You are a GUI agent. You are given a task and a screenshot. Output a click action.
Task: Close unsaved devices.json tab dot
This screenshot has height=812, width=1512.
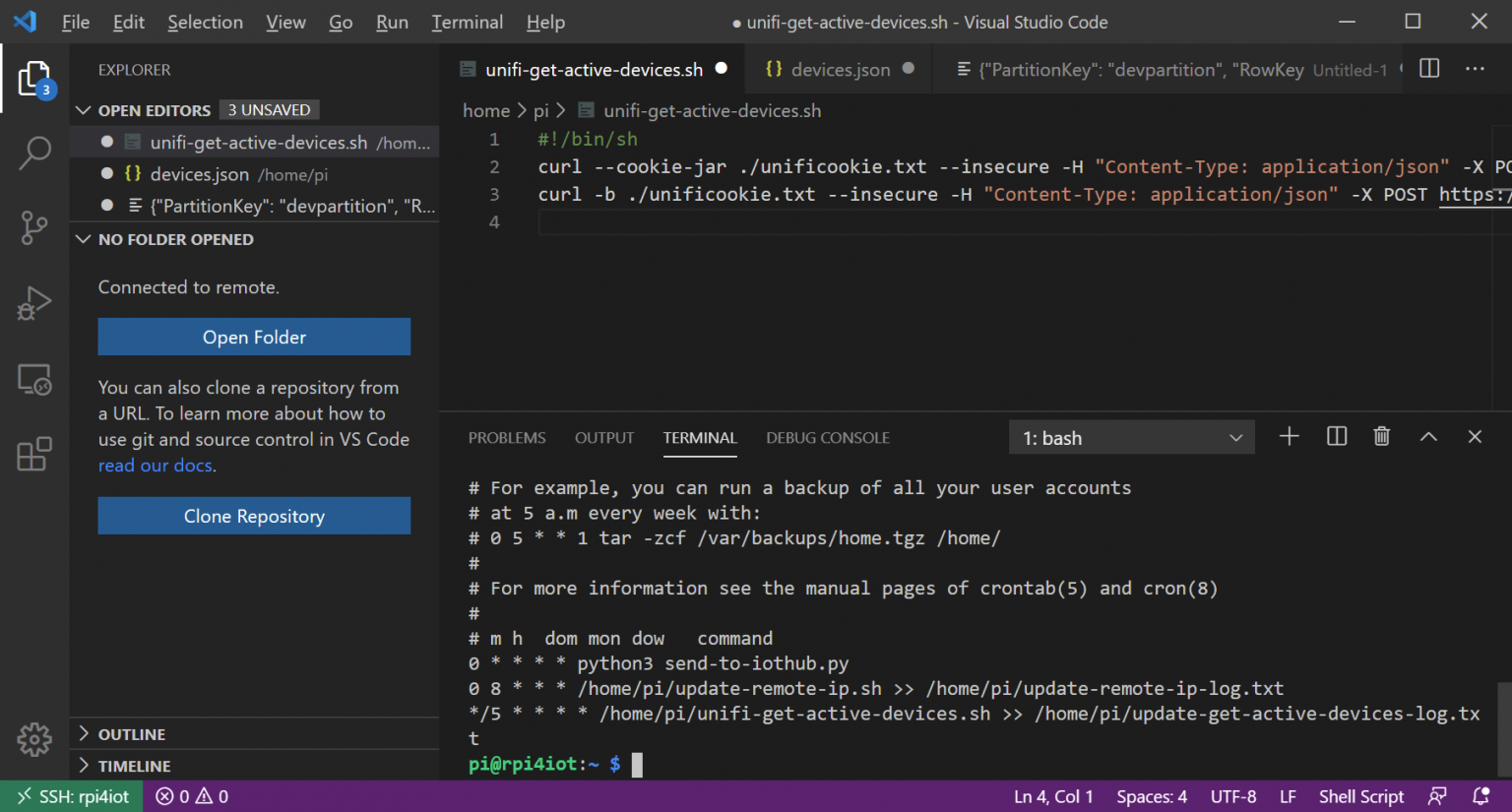coord(909,69)
